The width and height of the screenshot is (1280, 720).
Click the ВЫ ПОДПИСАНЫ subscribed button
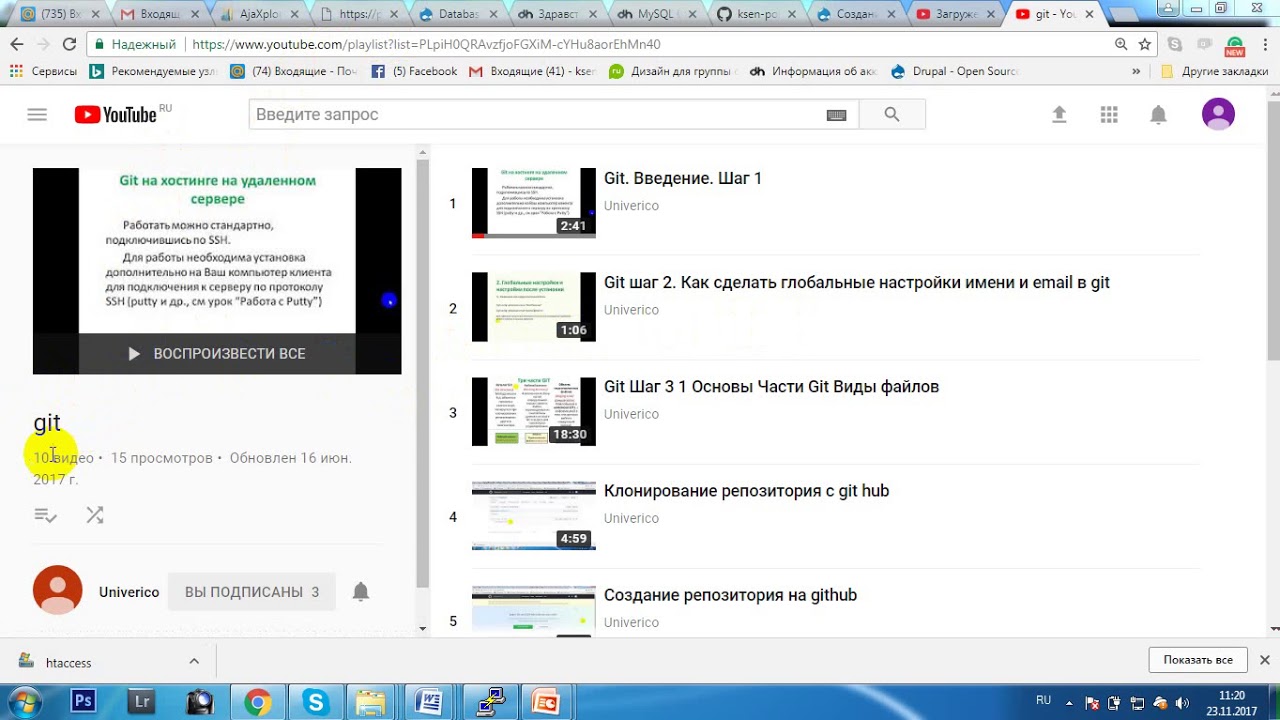click(251, 592)
